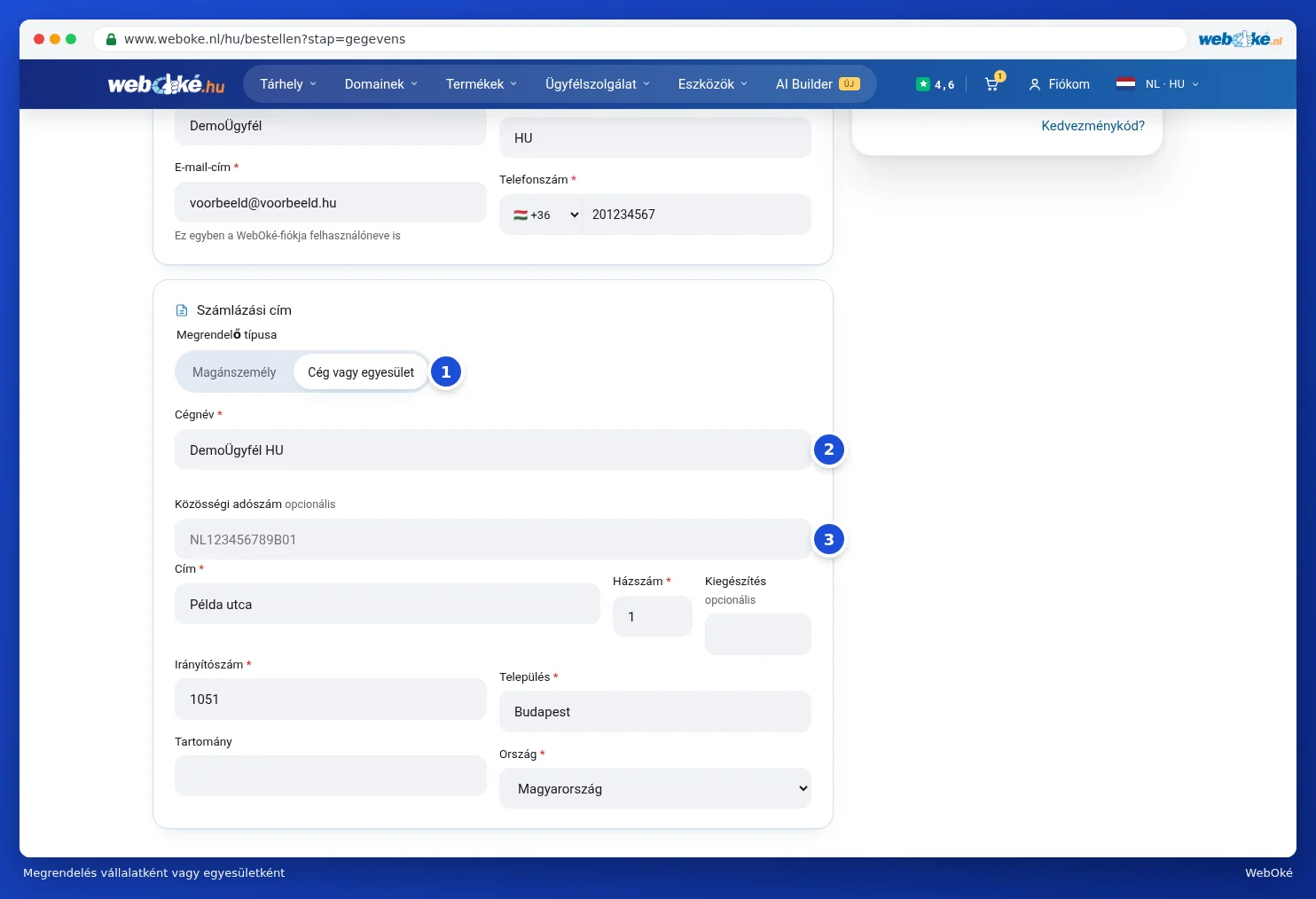Click the DemoÜgyfél name field at top

pyautogui.click(x=331, y=127)
